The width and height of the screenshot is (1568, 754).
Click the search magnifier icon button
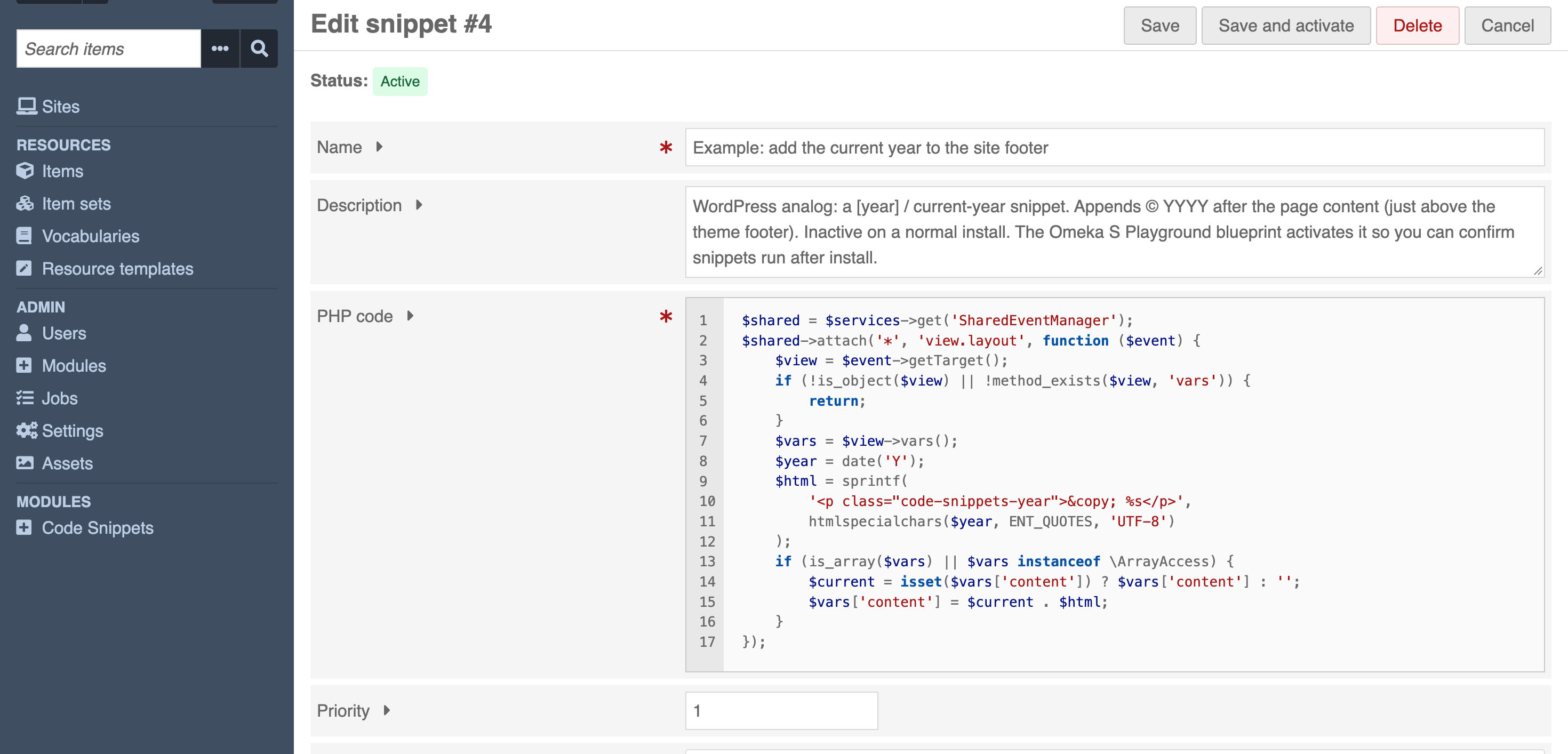[x=259, y=49]
